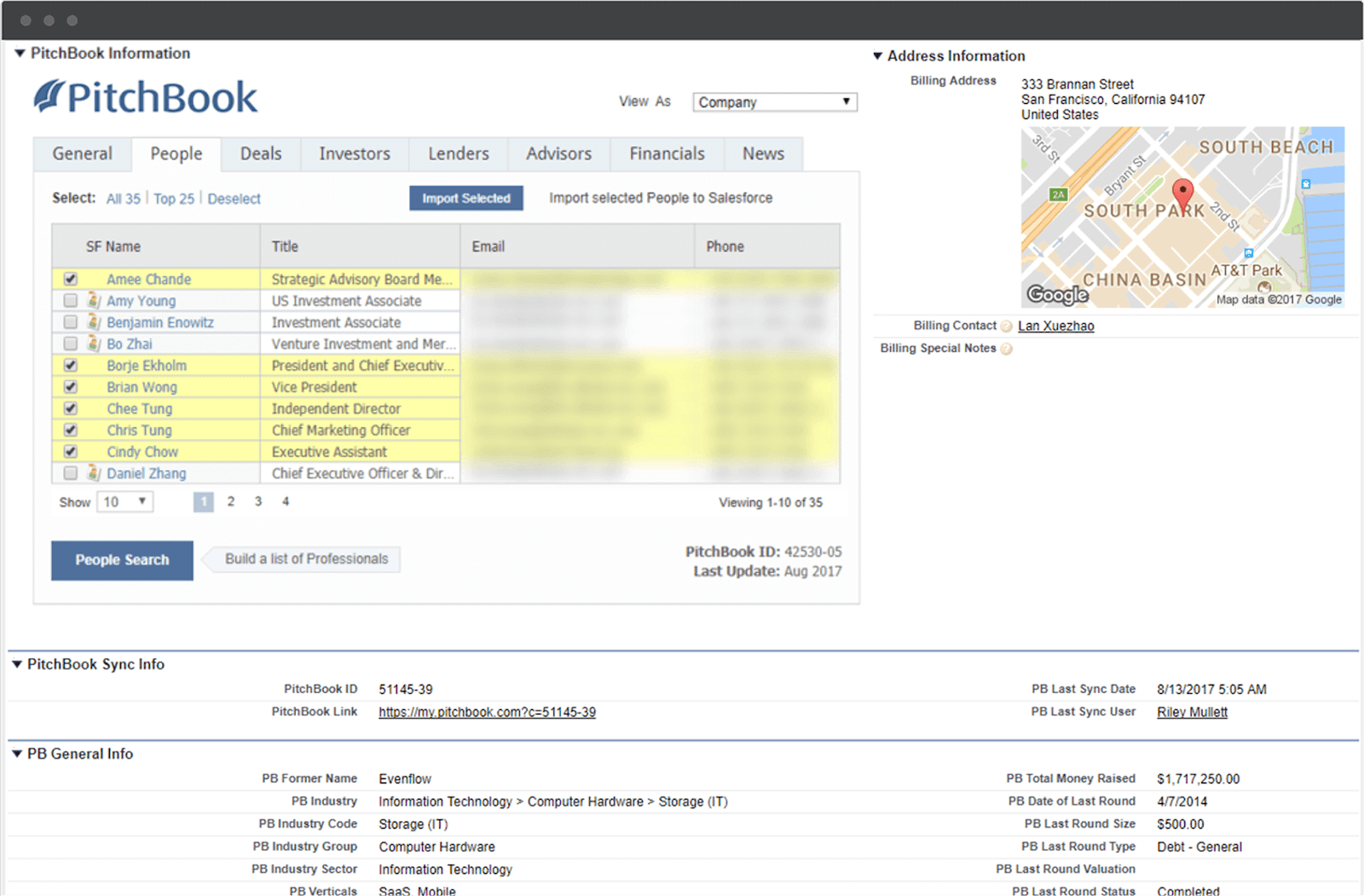Screen dimensions: 1364x896
Task: View the Financials tab
Action: click(x=668, y=154)
